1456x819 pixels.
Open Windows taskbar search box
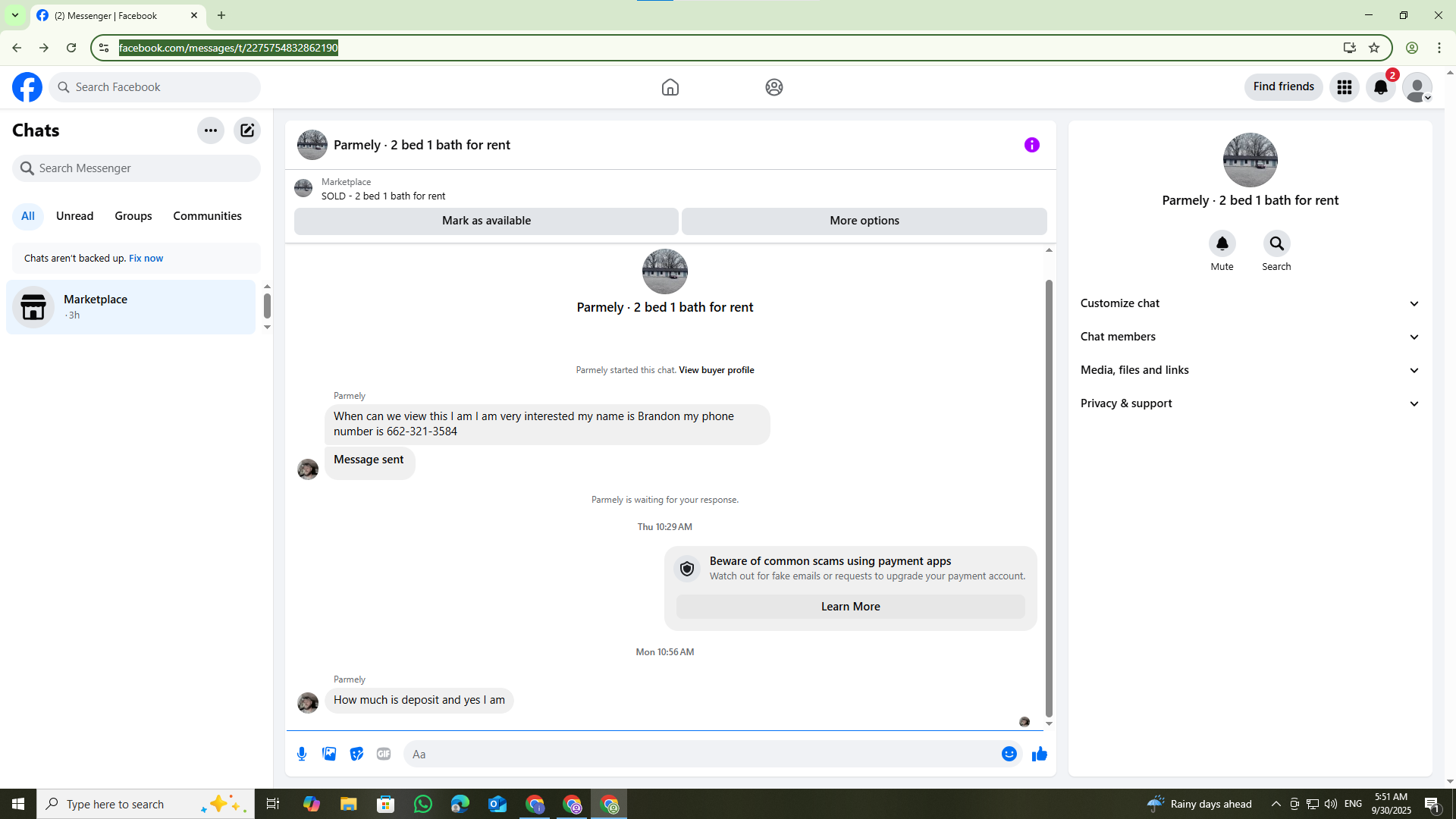point(144,804)
